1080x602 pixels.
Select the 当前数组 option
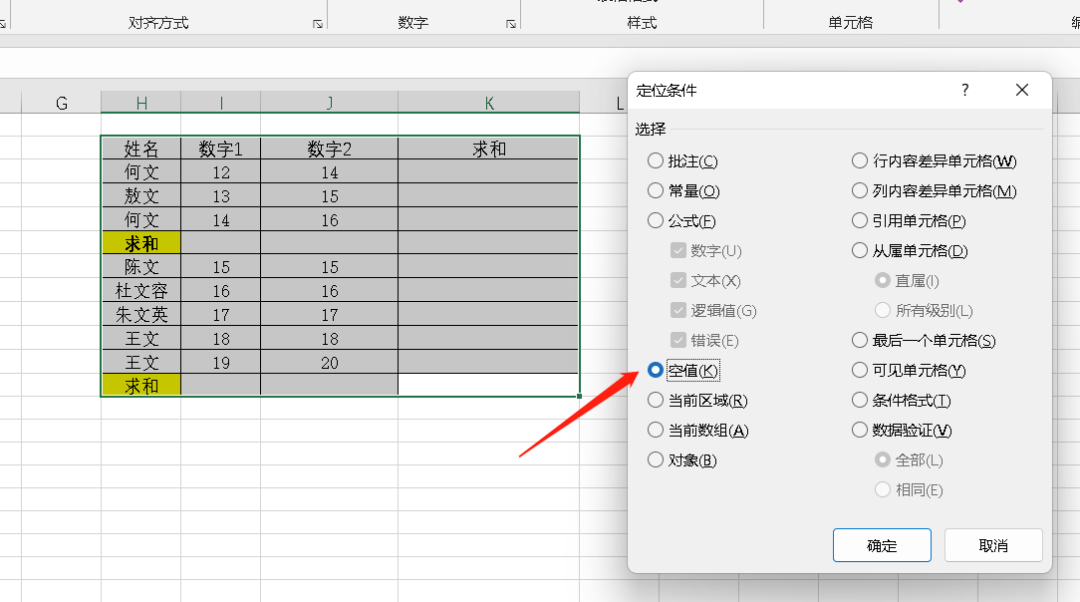655,430
